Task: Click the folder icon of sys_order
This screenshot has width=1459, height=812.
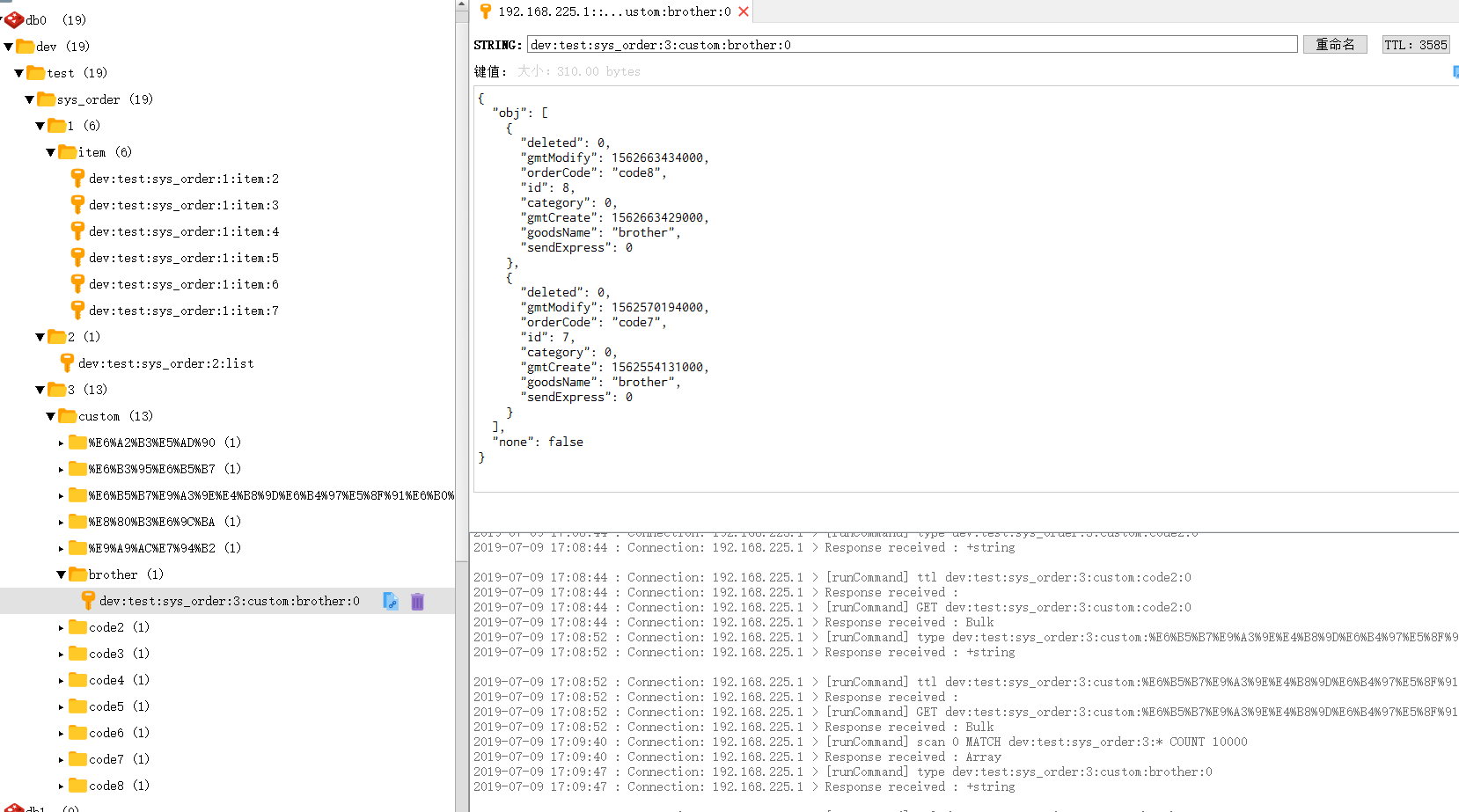Action: point(47,99)
